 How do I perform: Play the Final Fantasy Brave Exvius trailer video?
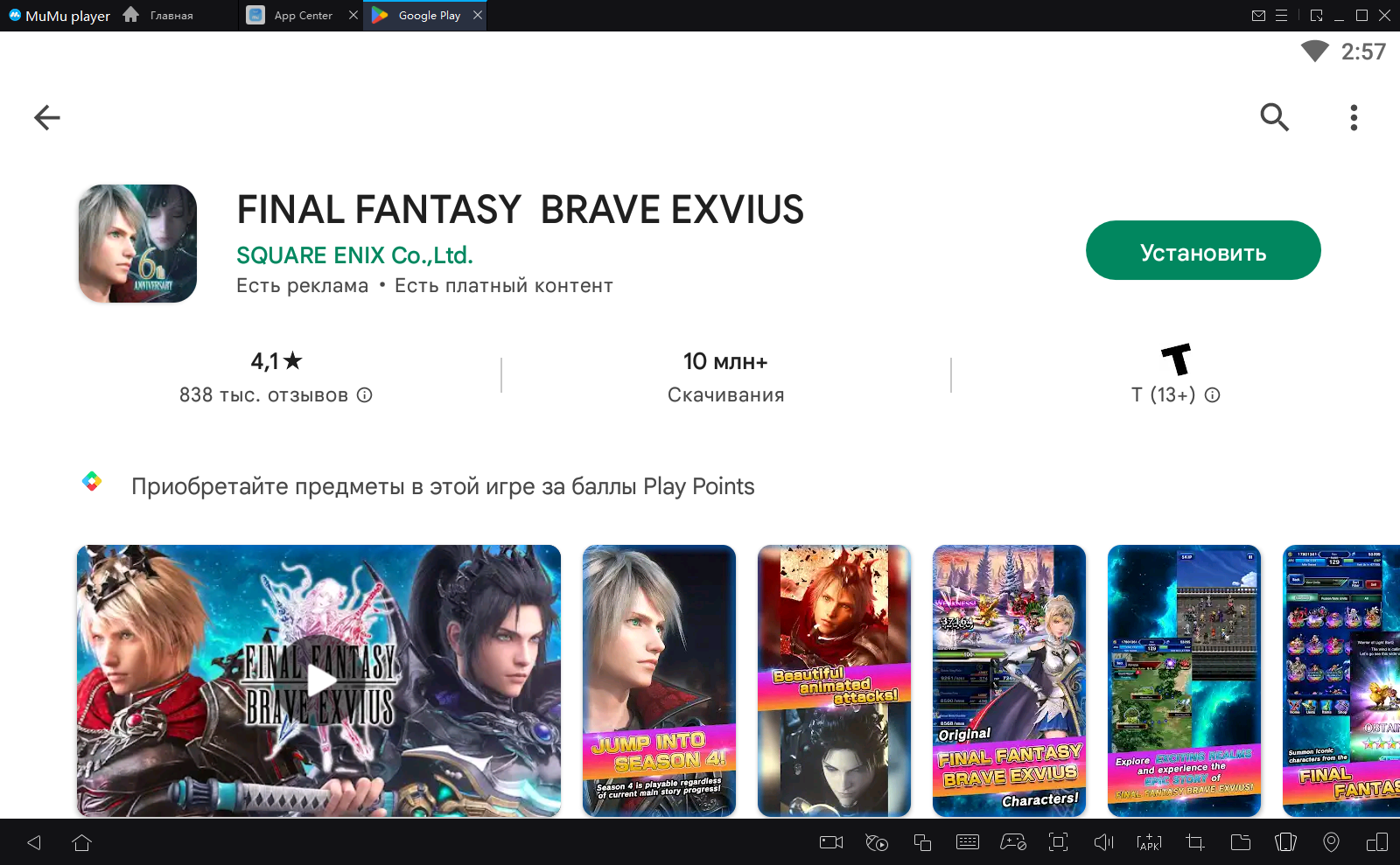click(x=319, y=680)
